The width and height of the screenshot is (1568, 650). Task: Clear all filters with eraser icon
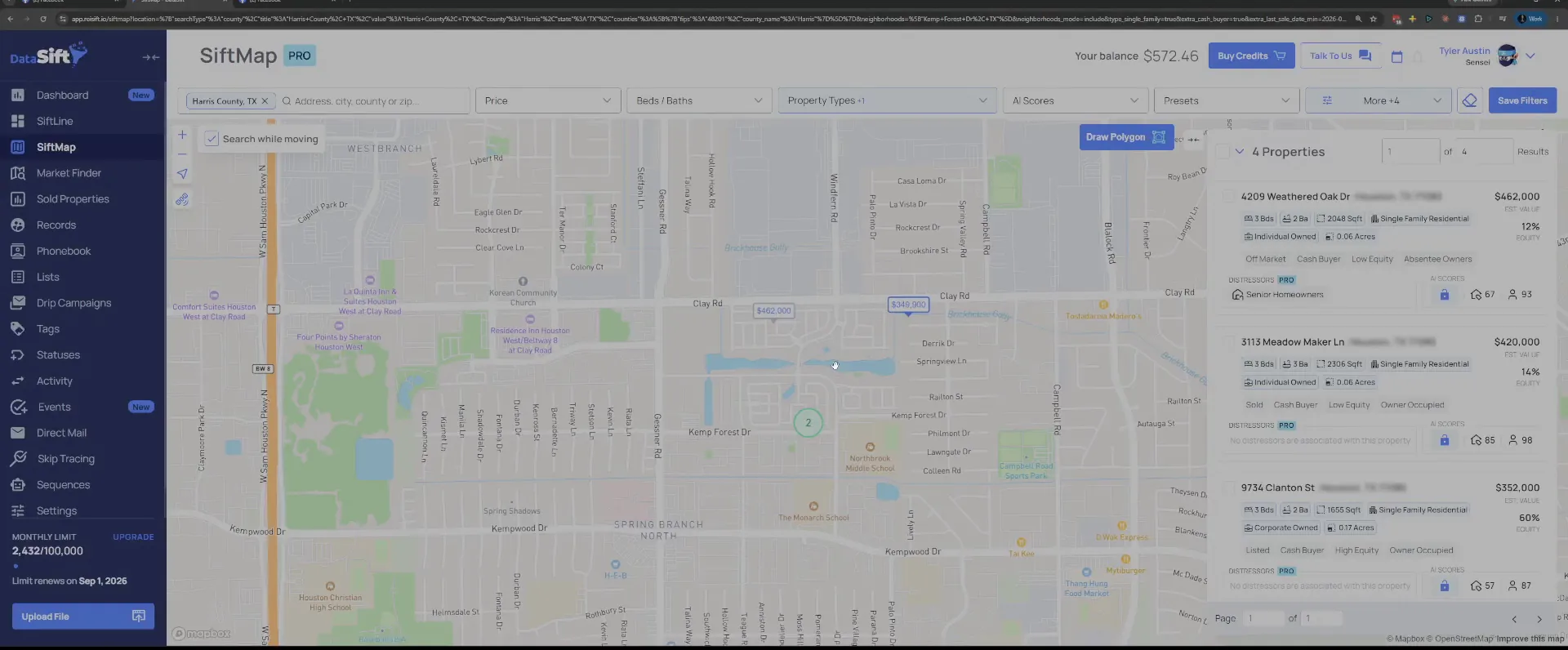tap(1469, 100)
